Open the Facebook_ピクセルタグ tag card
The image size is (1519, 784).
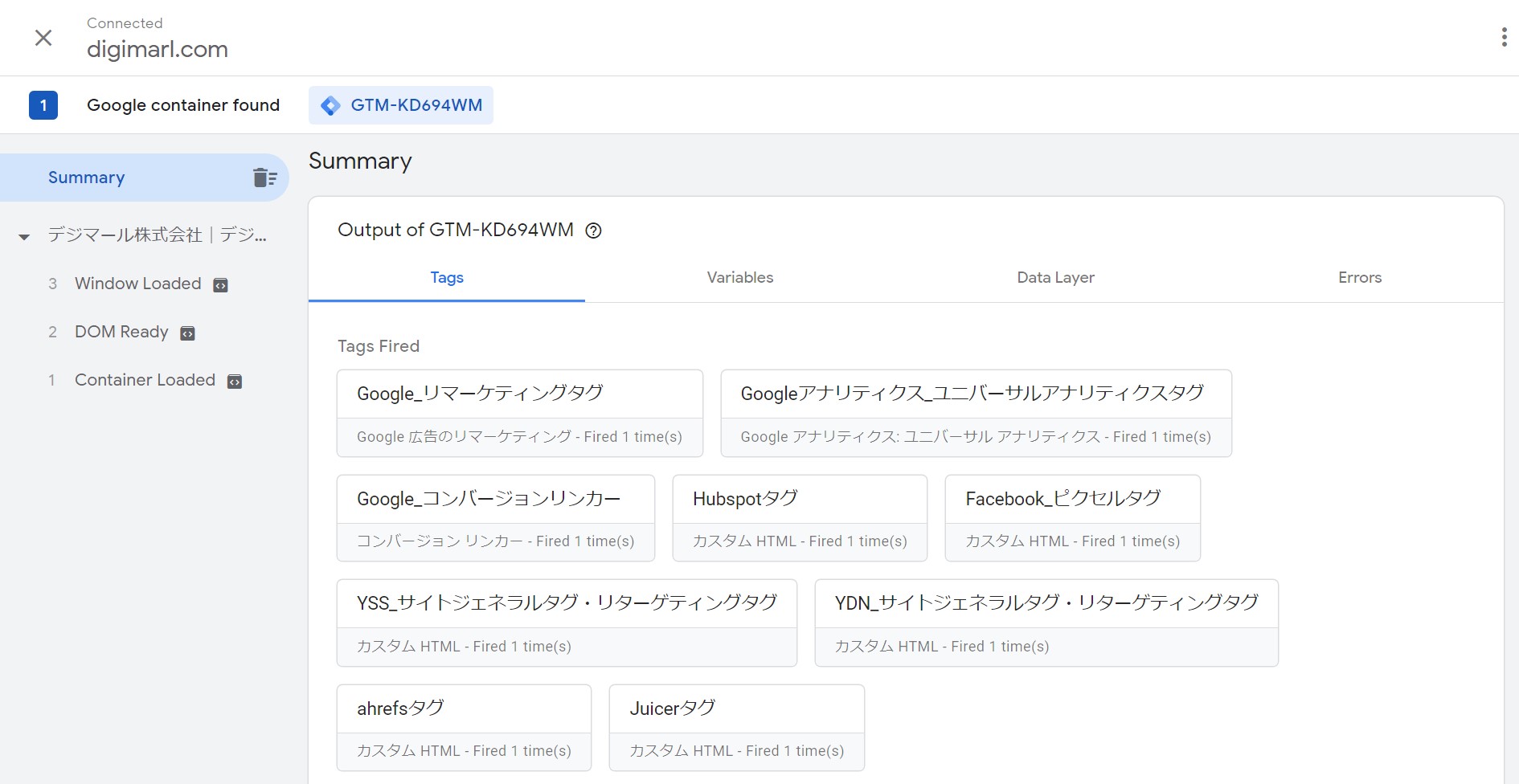click(x=1073, y=518)
